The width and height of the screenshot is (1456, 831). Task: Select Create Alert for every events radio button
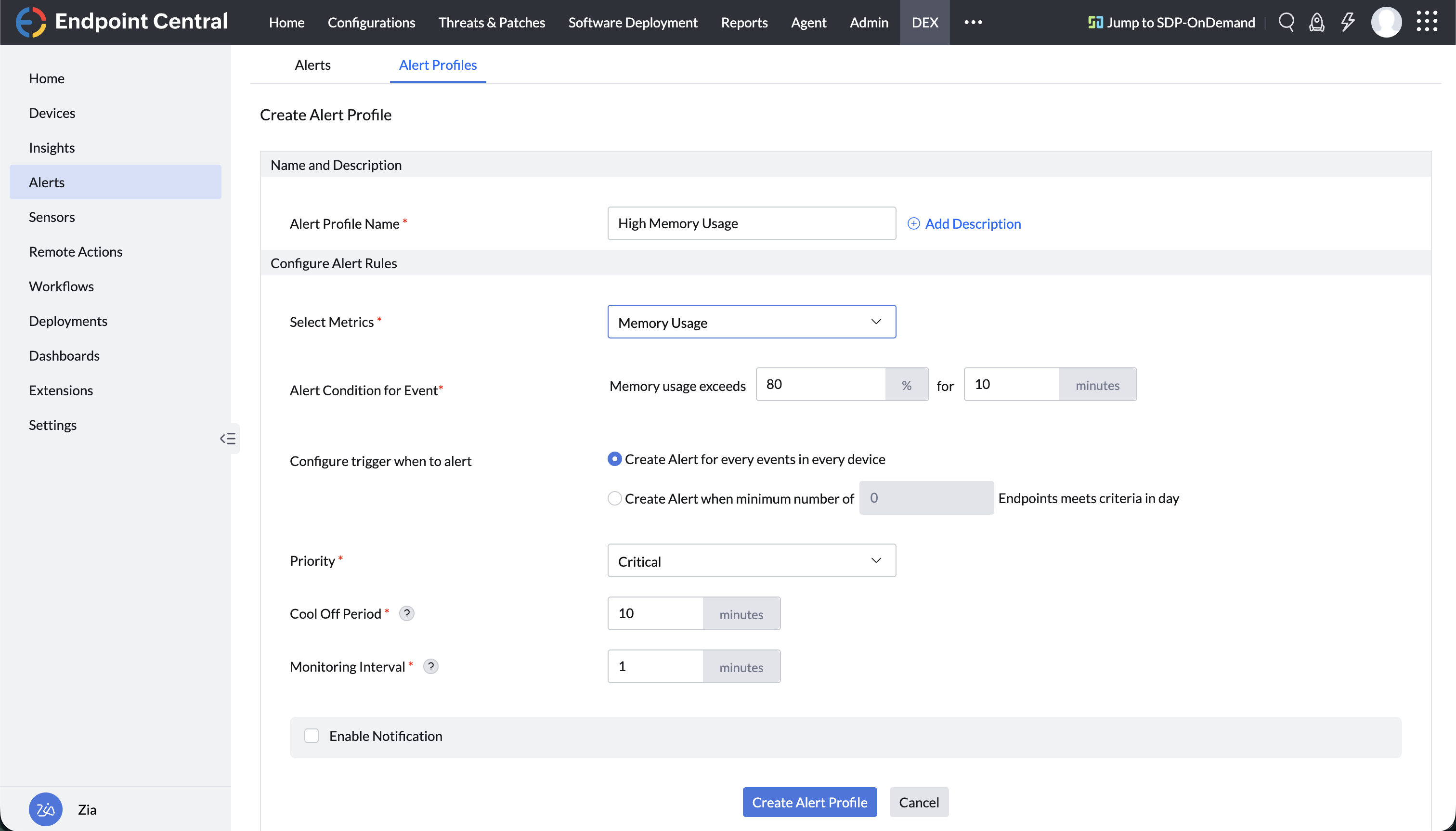[x=614, y=458]
